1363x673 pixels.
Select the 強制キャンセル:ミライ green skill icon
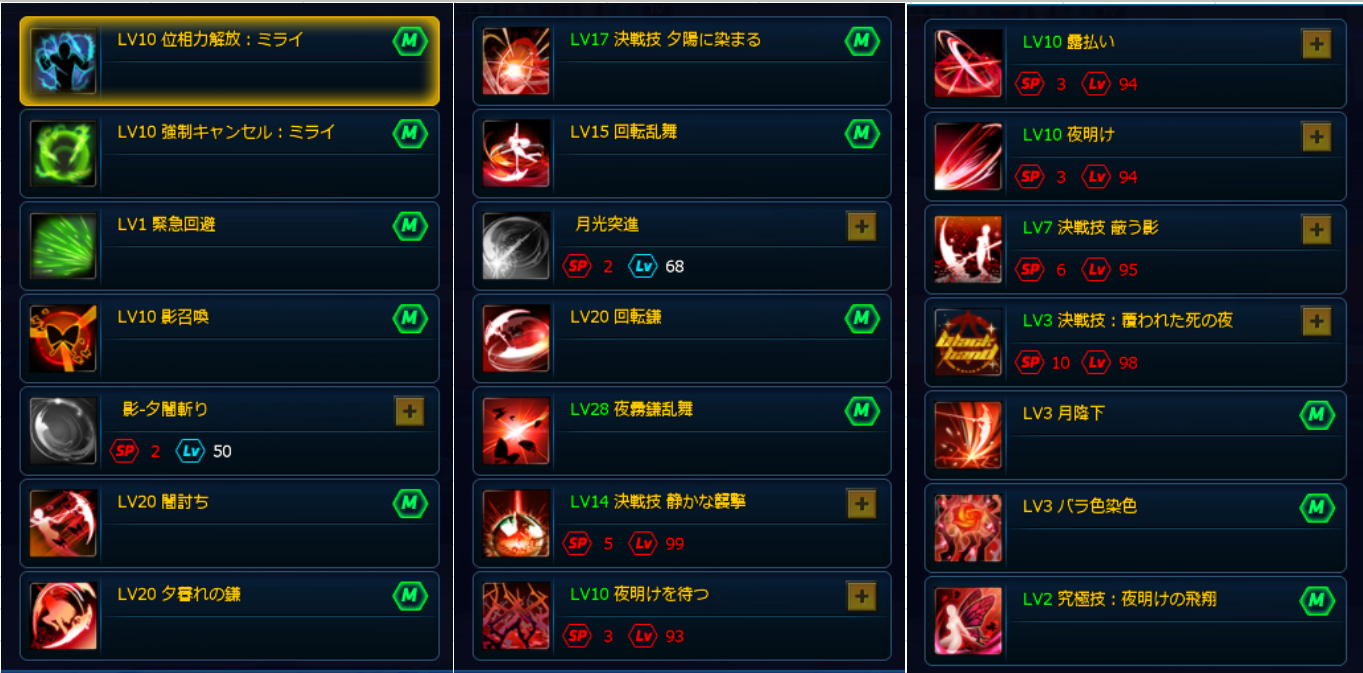pos(63,153)
